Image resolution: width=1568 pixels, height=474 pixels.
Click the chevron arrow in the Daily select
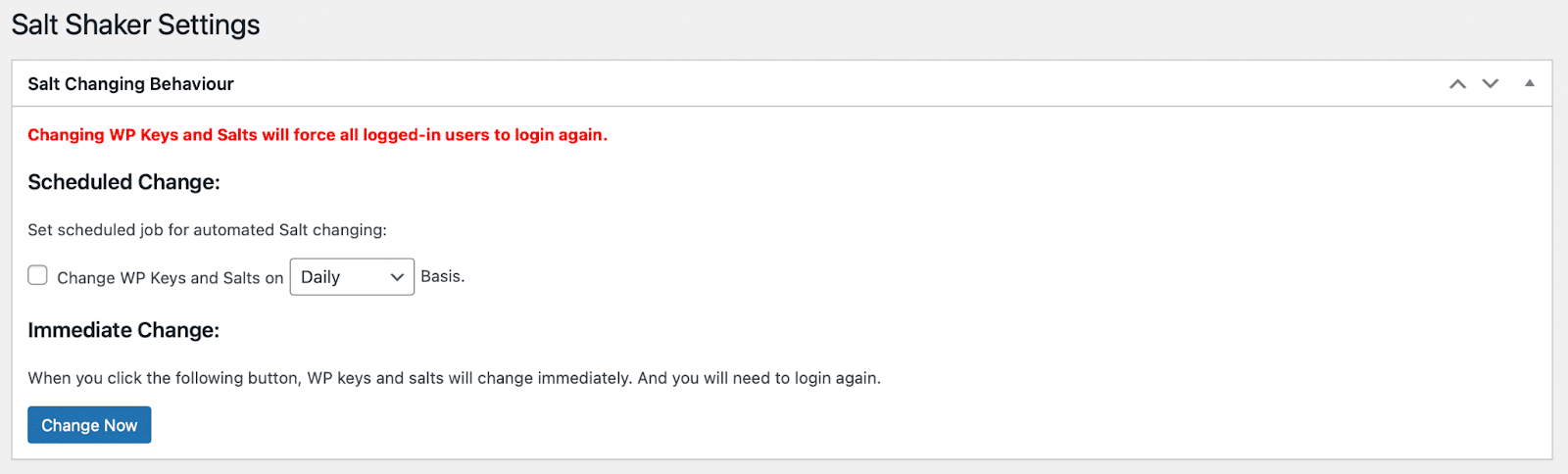click(397, 277)
